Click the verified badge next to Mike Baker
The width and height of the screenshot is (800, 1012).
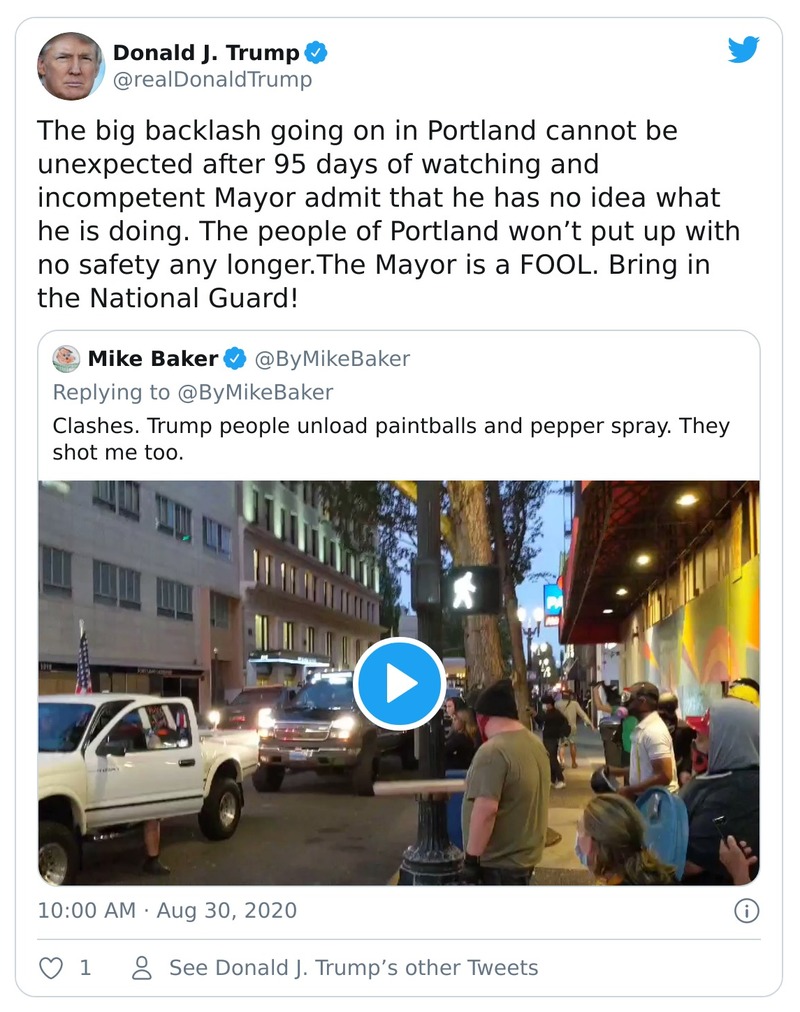pos(235,359)
